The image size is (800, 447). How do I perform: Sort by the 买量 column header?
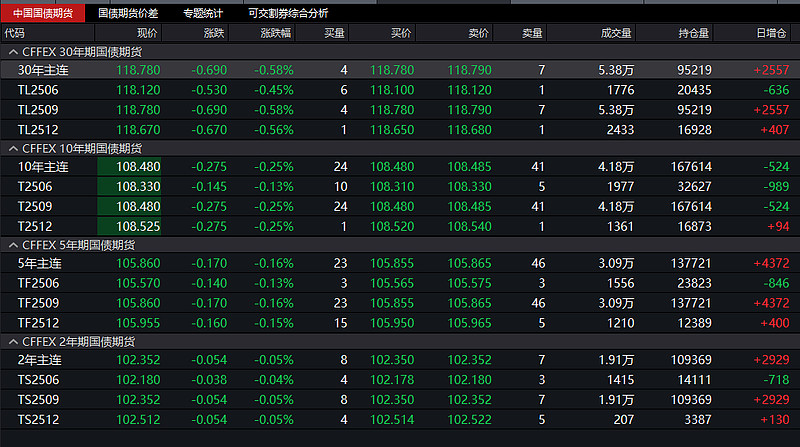pos(322,33)
